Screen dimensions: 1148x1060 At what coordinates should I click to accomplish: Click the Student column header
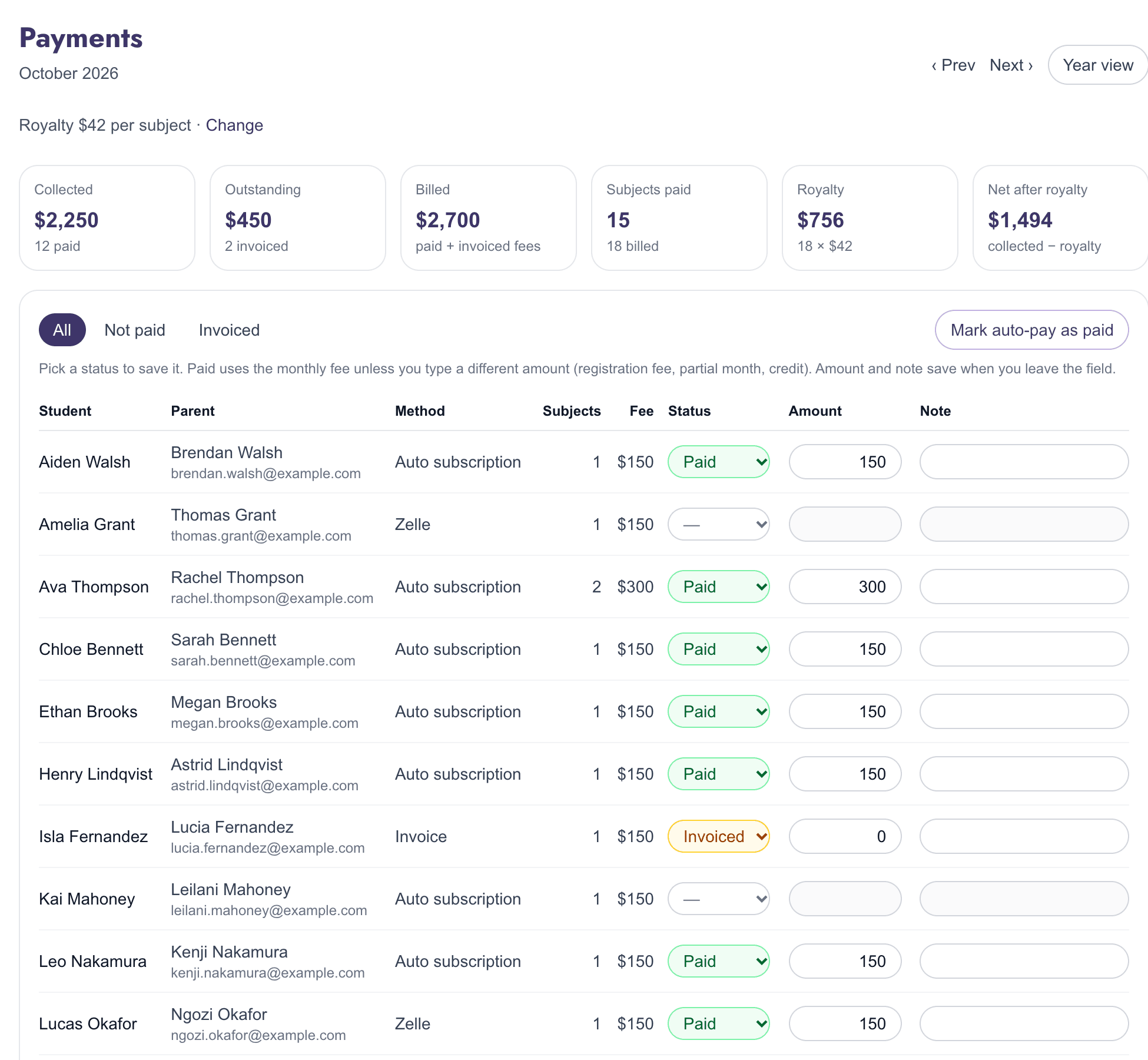[x=65, y=411]
